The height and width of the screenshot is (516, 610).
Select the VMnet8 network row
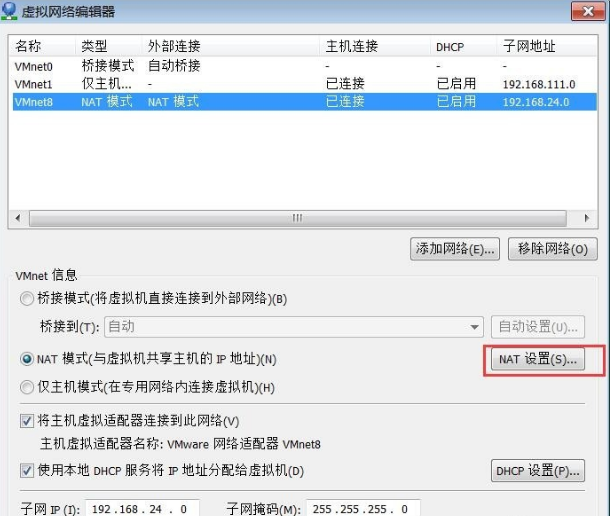pyautogui.click(x=305, y=102)
